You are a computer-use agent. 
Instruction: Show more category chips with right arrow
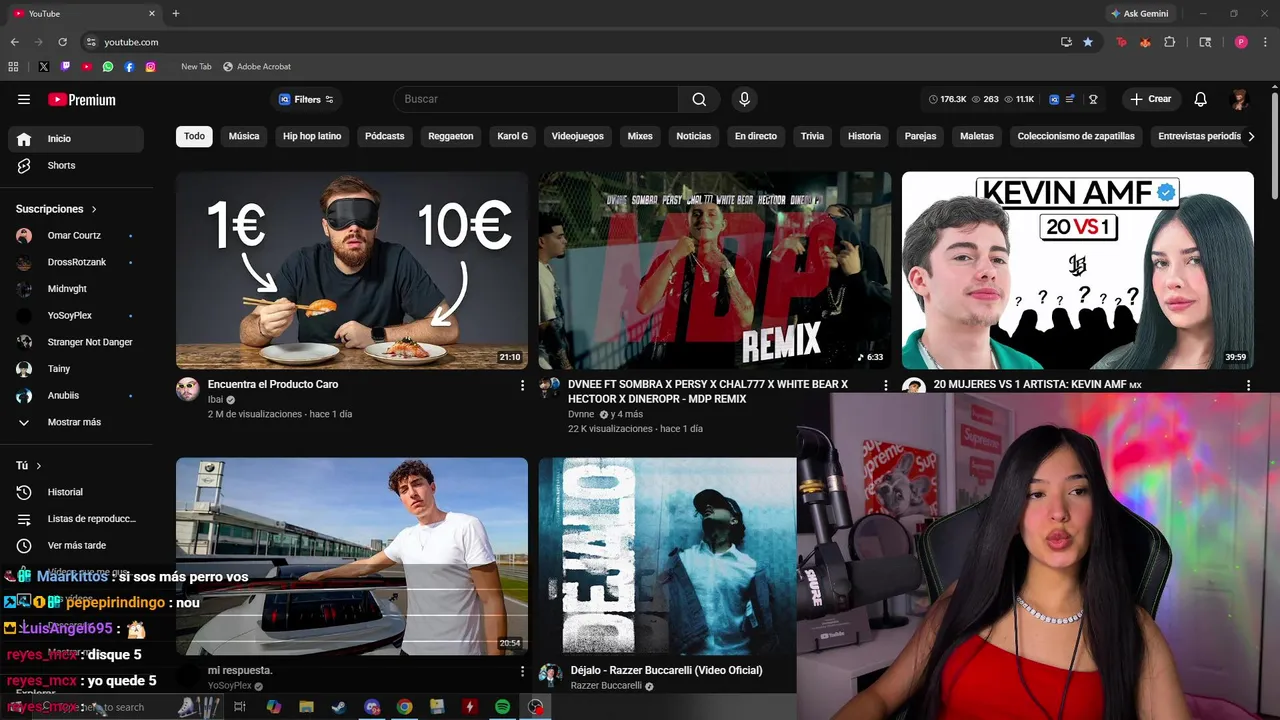tap(1250, 136)
